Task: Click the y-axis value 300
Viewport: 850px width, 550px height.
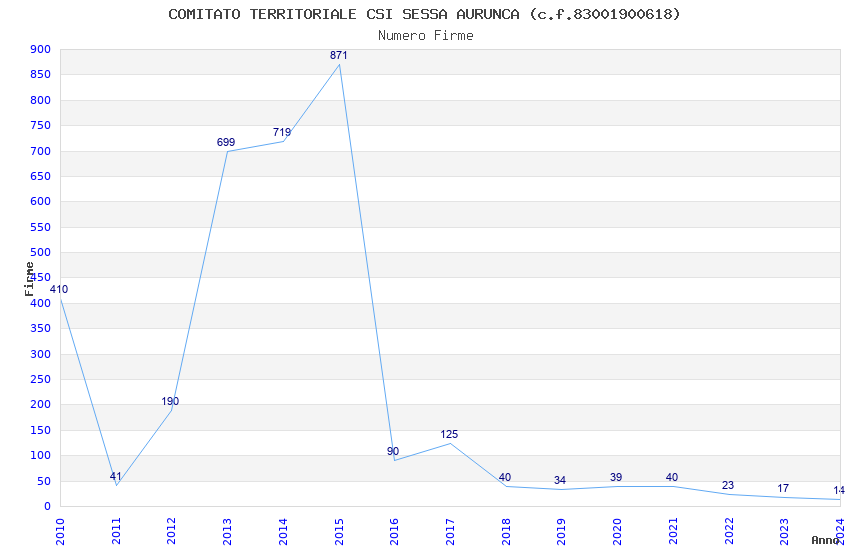Action: [41, 354]
